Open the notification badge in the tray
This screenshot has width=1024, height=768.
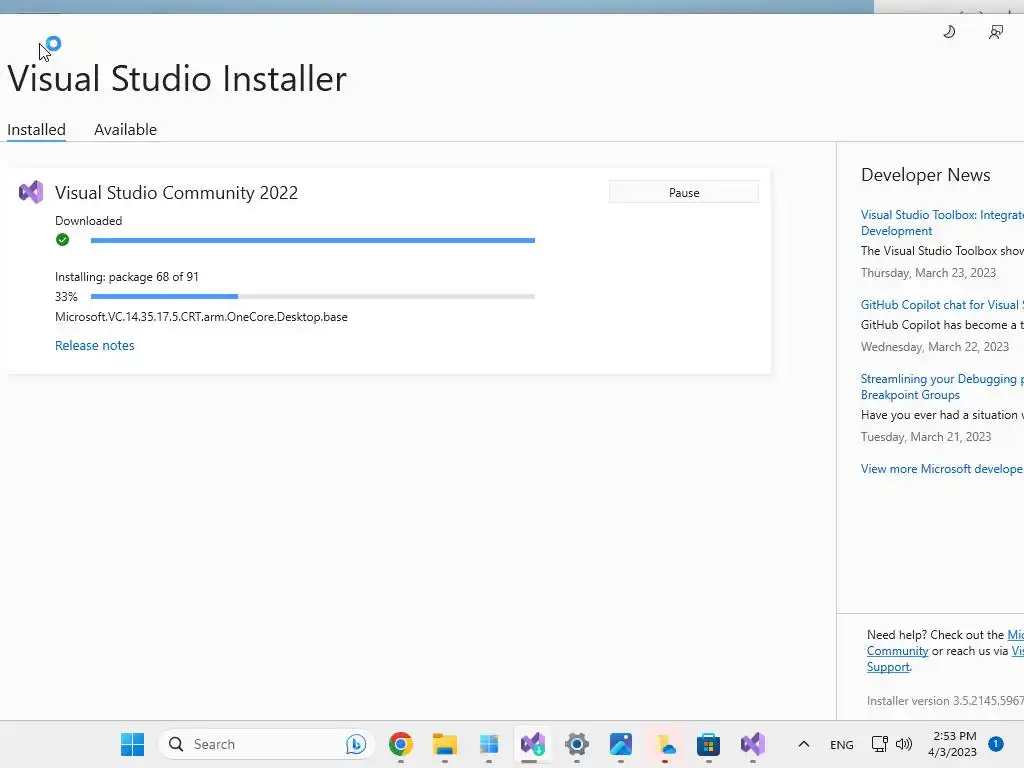[996, 744]
